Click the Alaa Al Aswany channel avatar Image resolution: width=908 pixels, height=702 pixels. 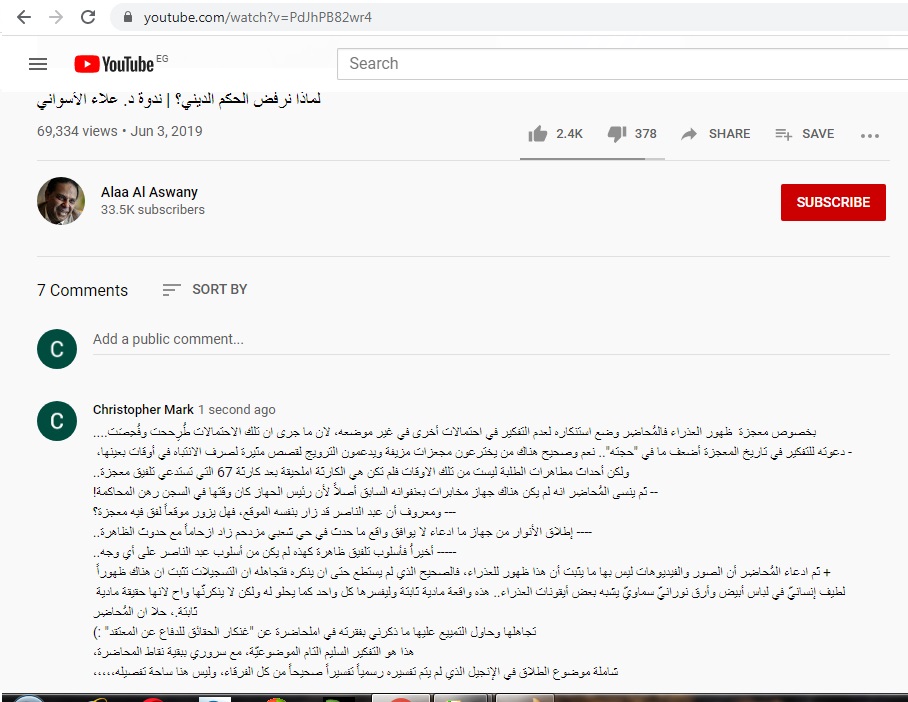pyautogui.click(x=61, y=200)
